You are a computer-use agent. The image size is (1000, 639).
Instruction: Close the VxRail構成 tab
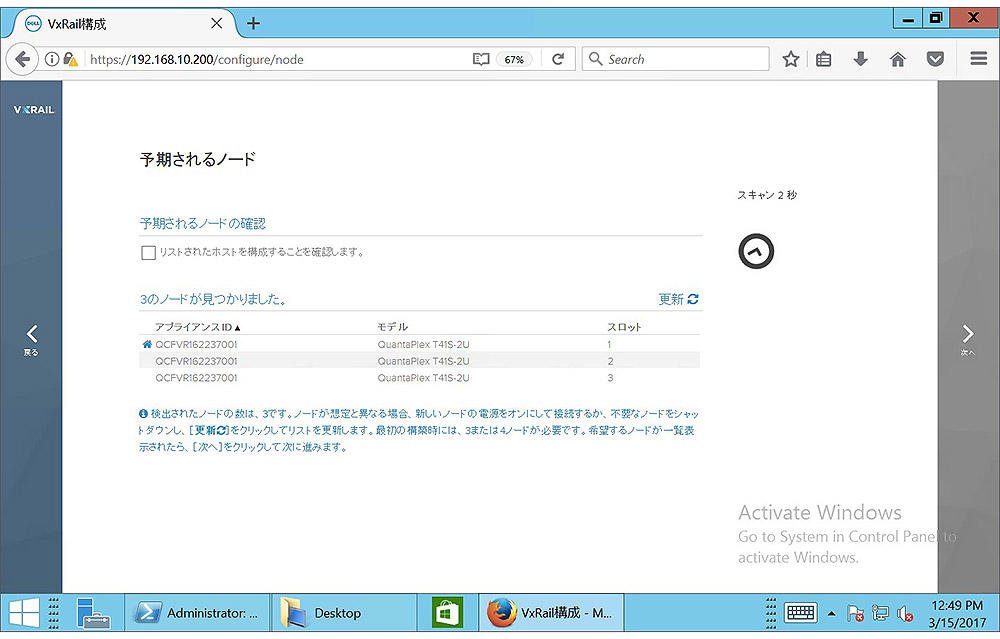point(216,23)
